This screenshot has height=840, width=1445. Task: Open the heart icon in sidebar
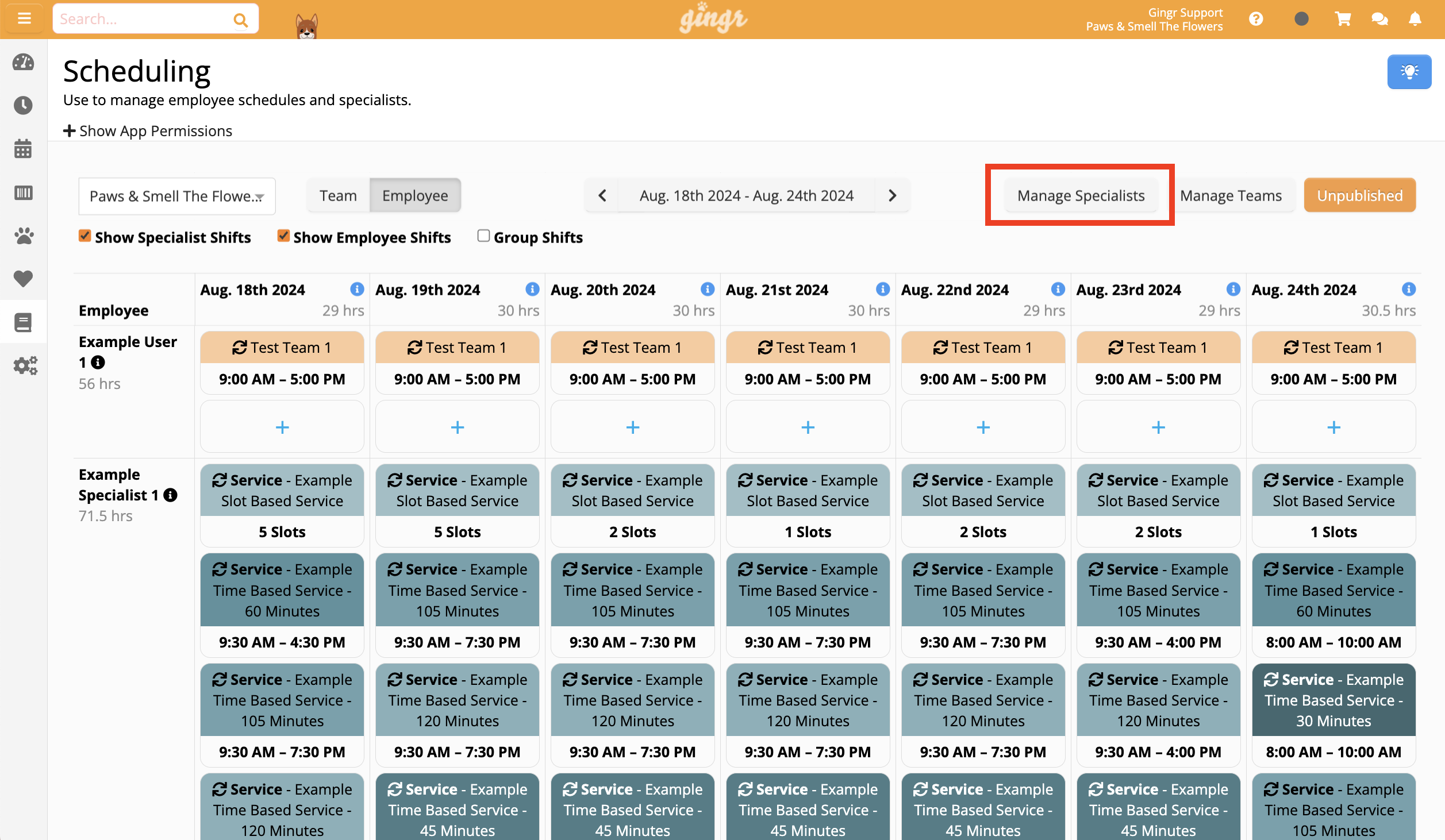pyautogui.click(x=23, y=279)
